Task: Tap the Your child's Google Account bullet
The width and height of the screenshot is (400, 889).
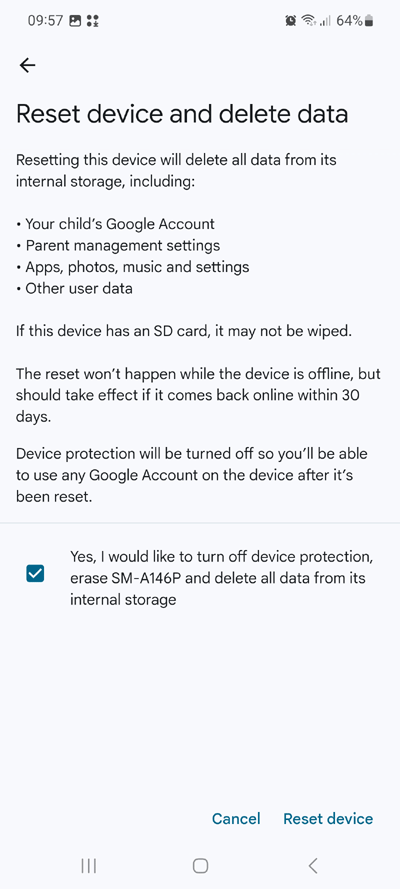Action: tap(116, 224)
